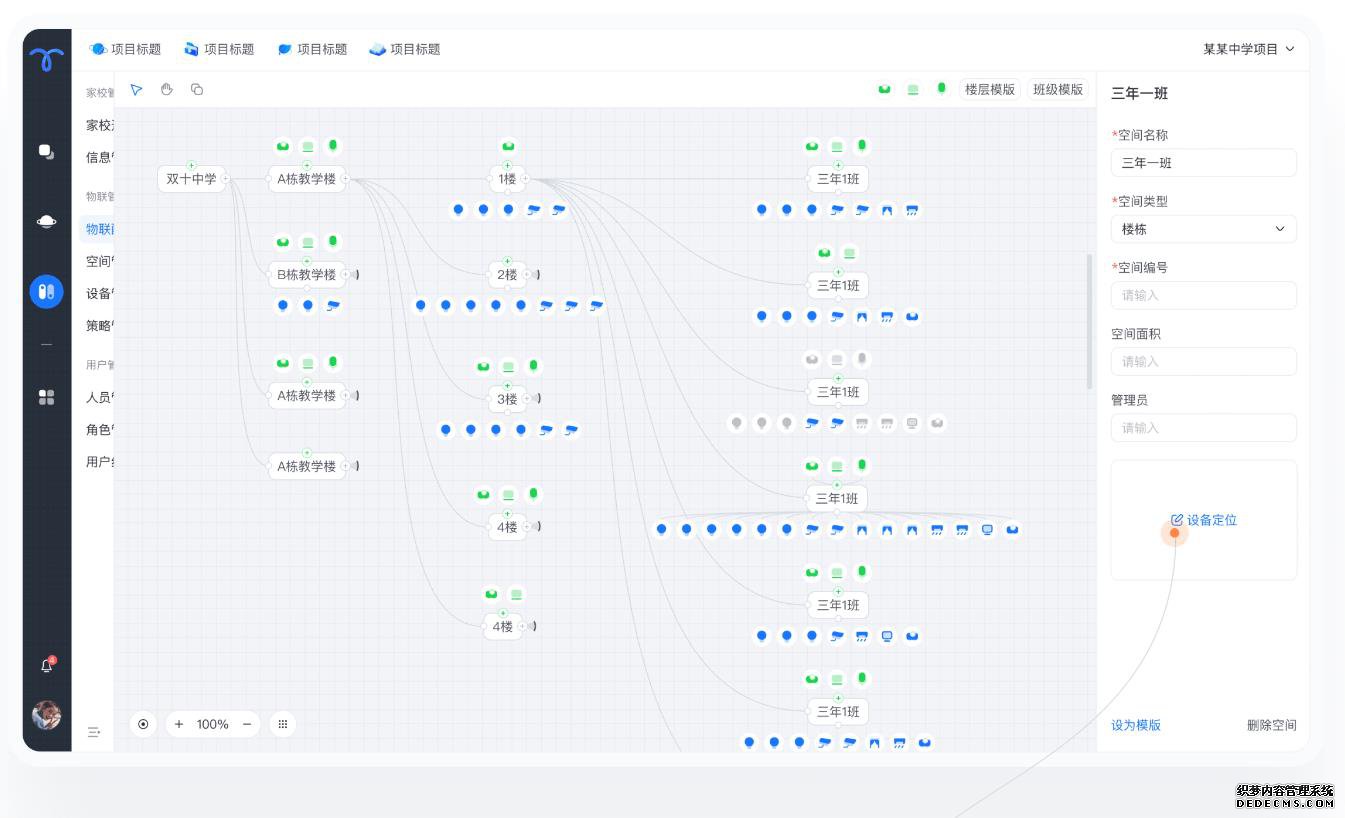
Task: Click the 空间名称 field containing 三年一班
Action: click(1204, 163)
